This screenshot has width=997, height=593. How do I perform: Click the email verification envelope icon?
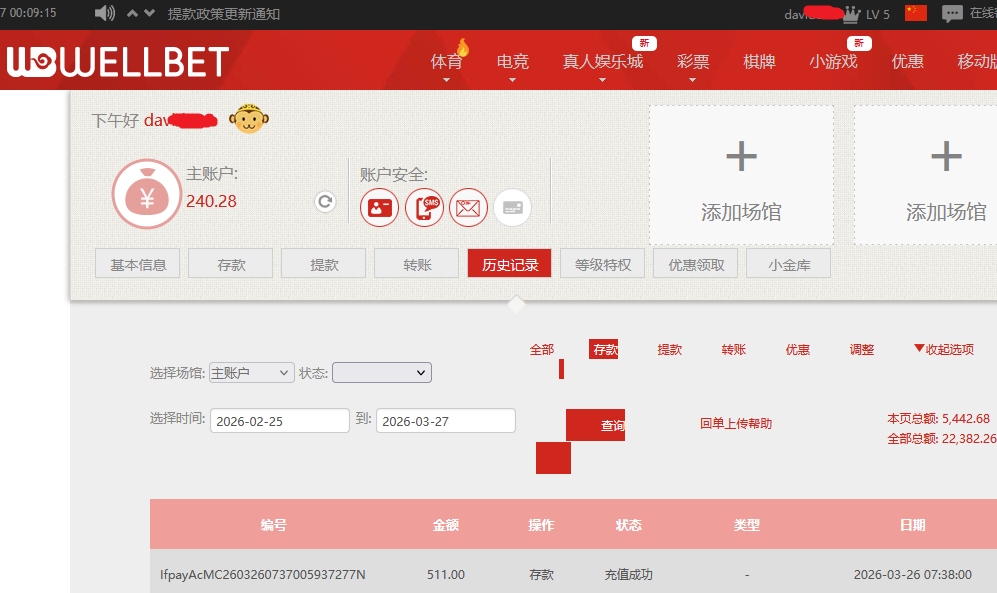pos(468,207)
